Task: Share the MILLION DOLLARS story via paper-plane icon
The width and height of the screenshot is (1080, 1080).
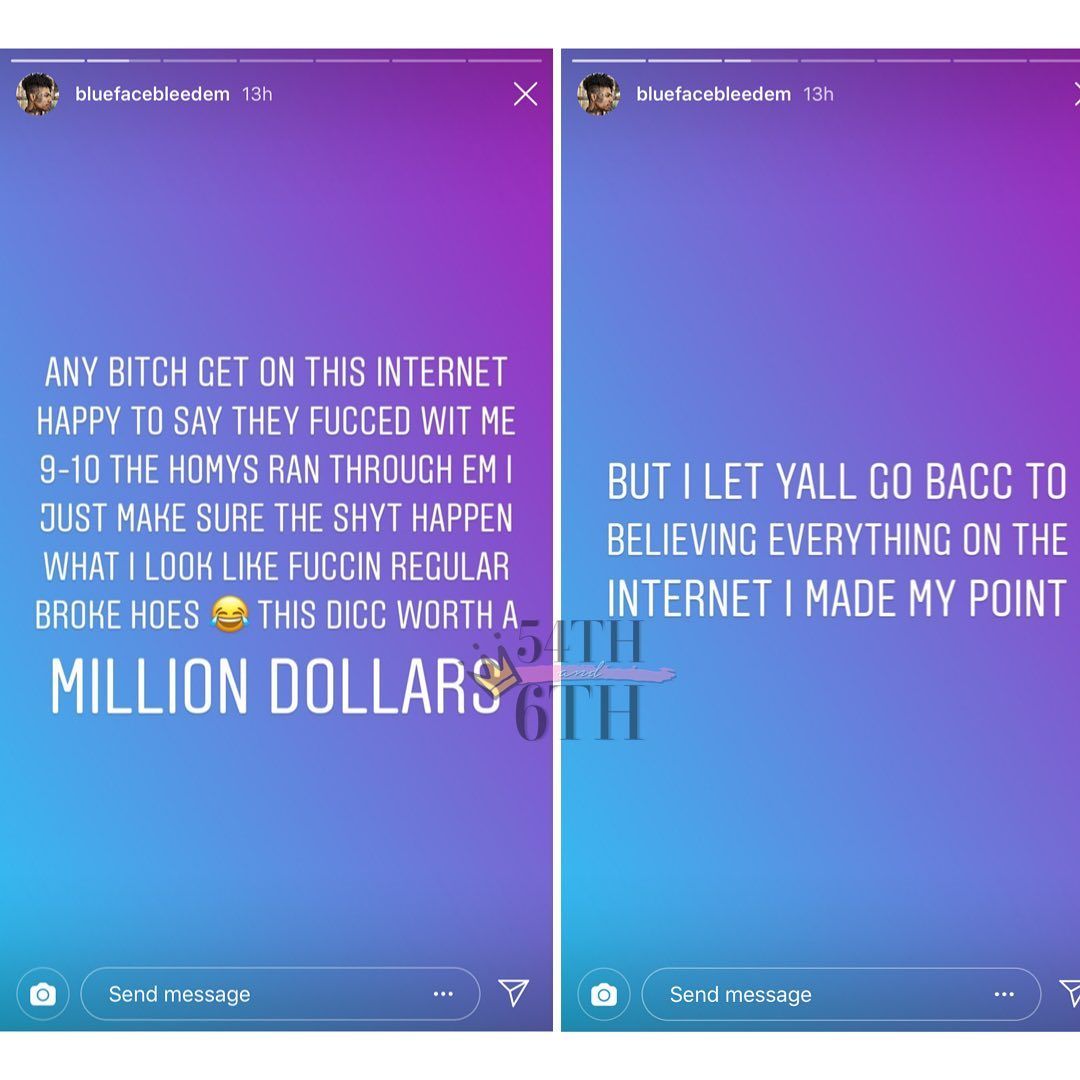Action: tap(514, 993)
